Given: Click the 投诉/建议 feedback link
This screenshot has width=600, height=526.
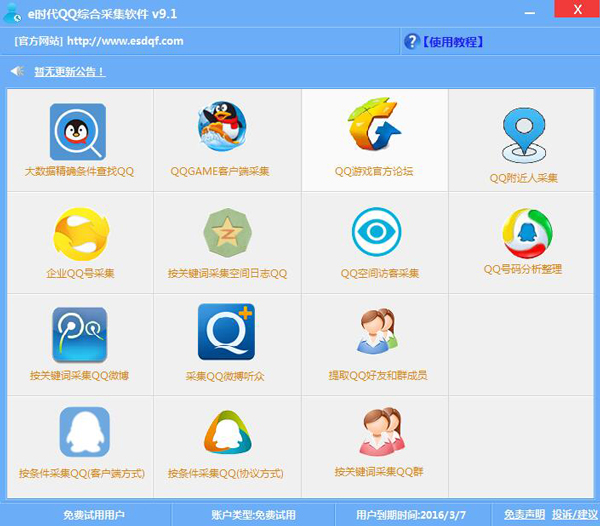Looking at the screenshot, I should tap(575, 515).
